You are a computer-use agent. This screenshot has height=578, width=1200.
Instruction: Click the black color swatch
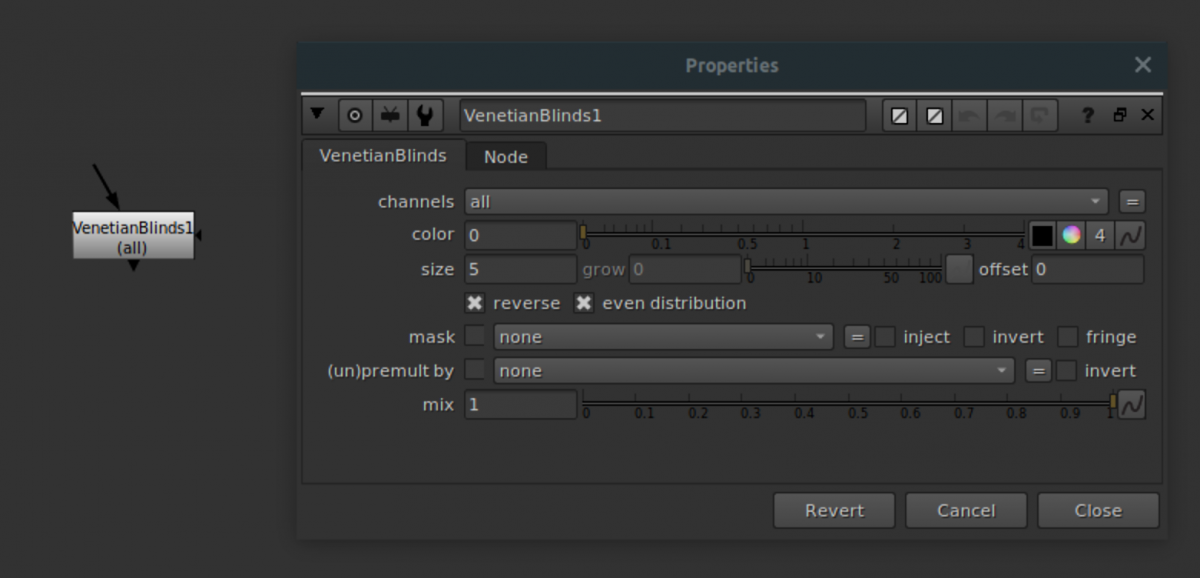pos(1042,235)
